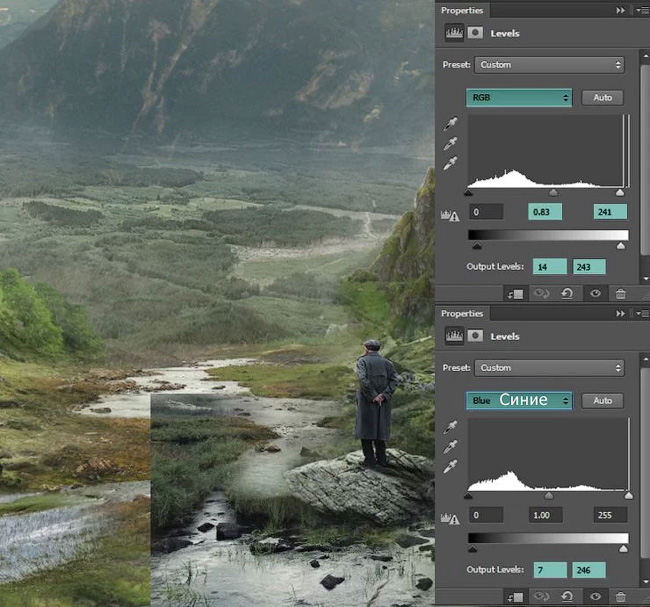Click shadow input field showing 0 in RGB panel

click(x=486, y=212)
